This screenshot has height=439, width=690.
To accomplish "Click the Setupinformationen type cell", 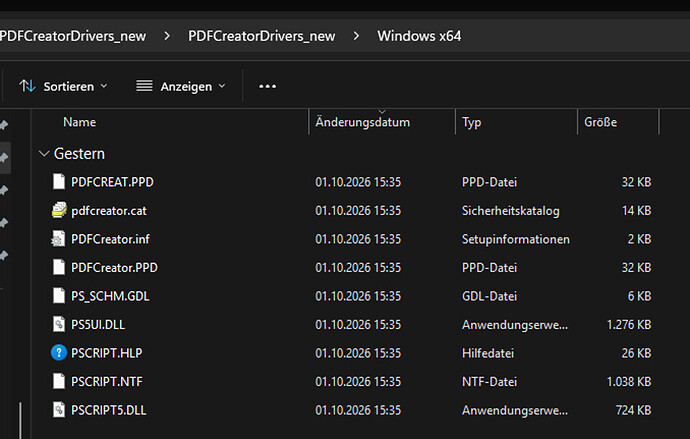I will [x=516, y=239].
